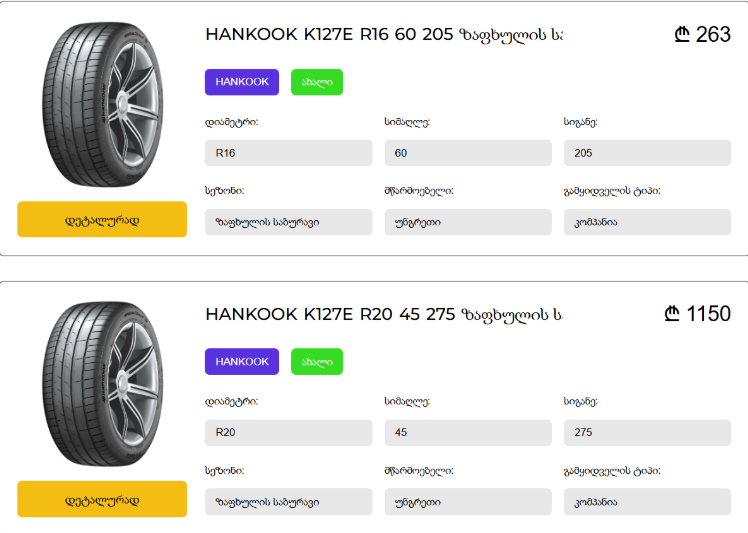The width and height of the screenshot is (748, 533).
Task: Open HANKOOK K127E R20 45 275 title
Action: click(384, 315)
